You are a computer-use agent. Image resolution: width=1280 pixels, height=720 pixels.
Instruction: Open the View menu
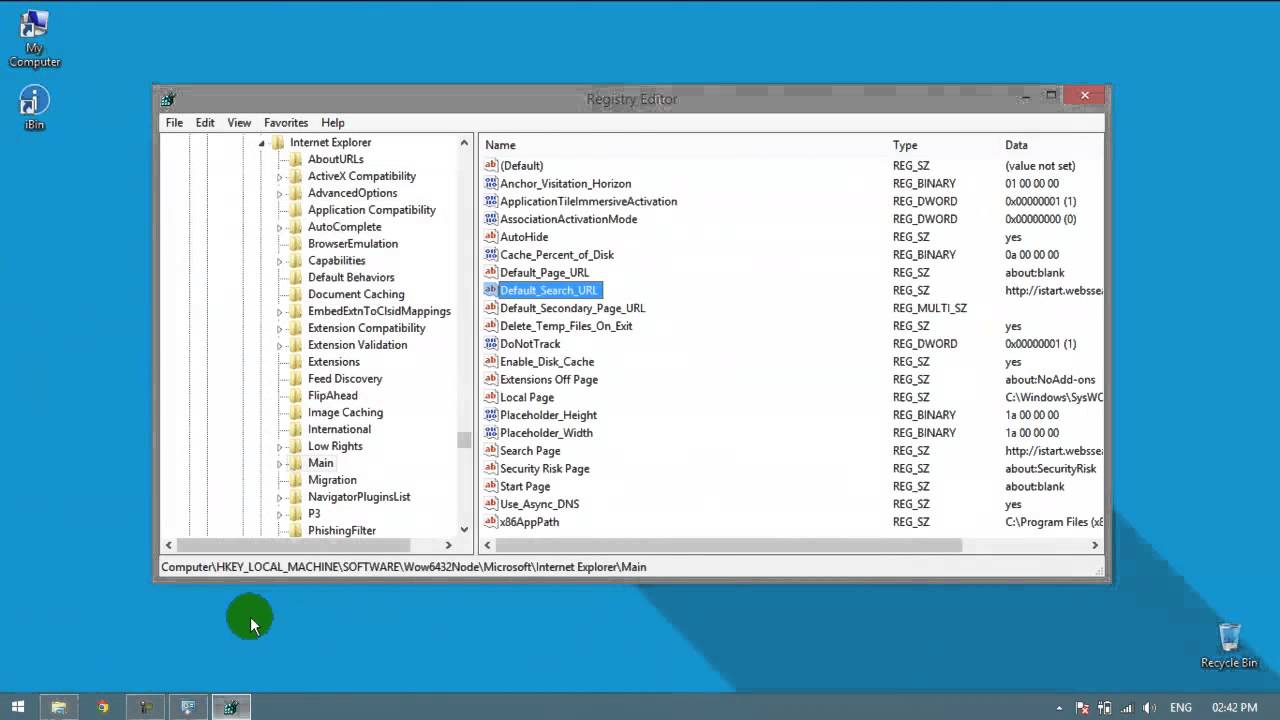[x=239, y=123]
